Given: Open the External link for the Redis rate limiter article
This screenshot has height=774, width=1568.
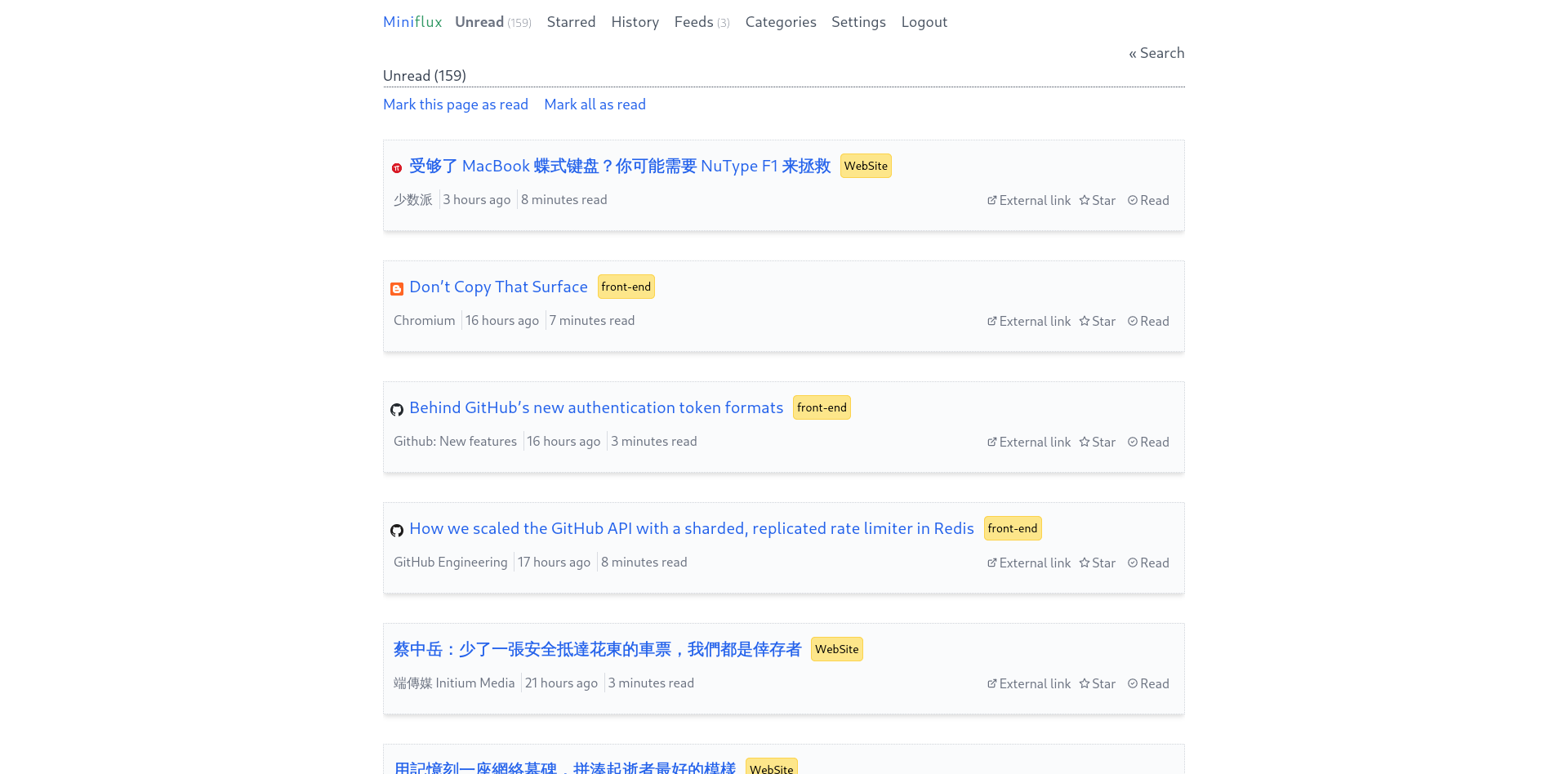Looking at the screenshot, I should point(1029,563).
